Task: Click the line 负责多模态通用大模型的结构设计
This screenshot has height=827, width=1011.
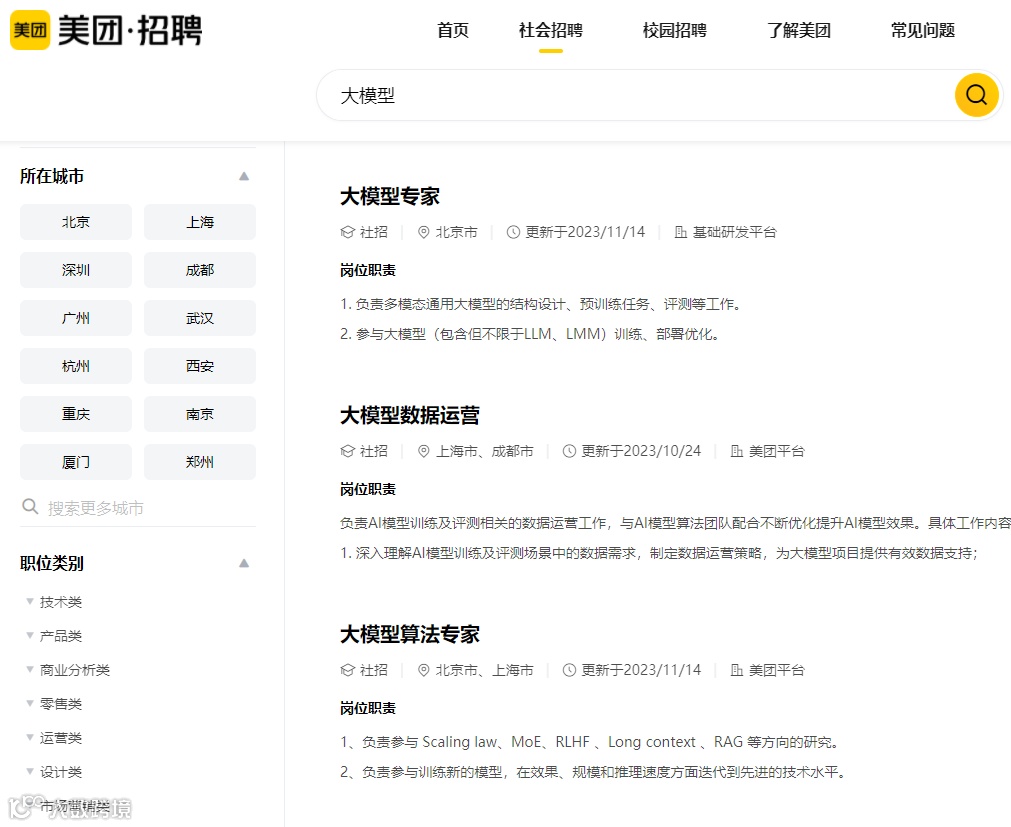Action: pyautogui.click(x=541, y=304)
